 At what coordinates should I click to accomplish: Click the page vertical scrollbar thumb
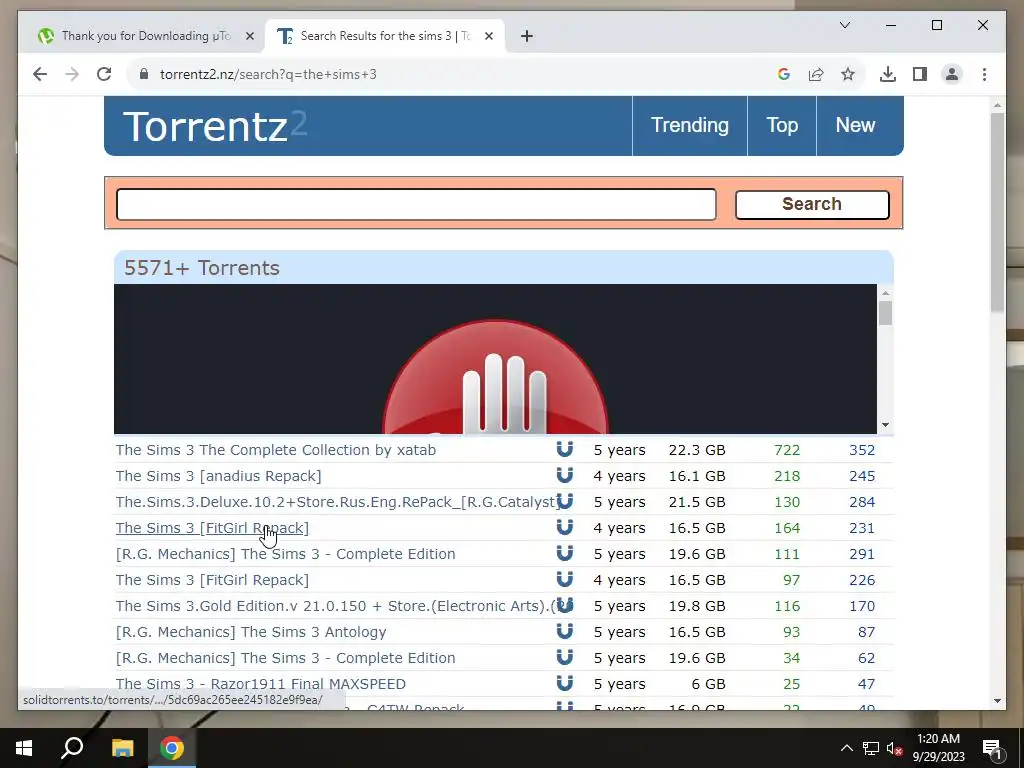[997, 212]
